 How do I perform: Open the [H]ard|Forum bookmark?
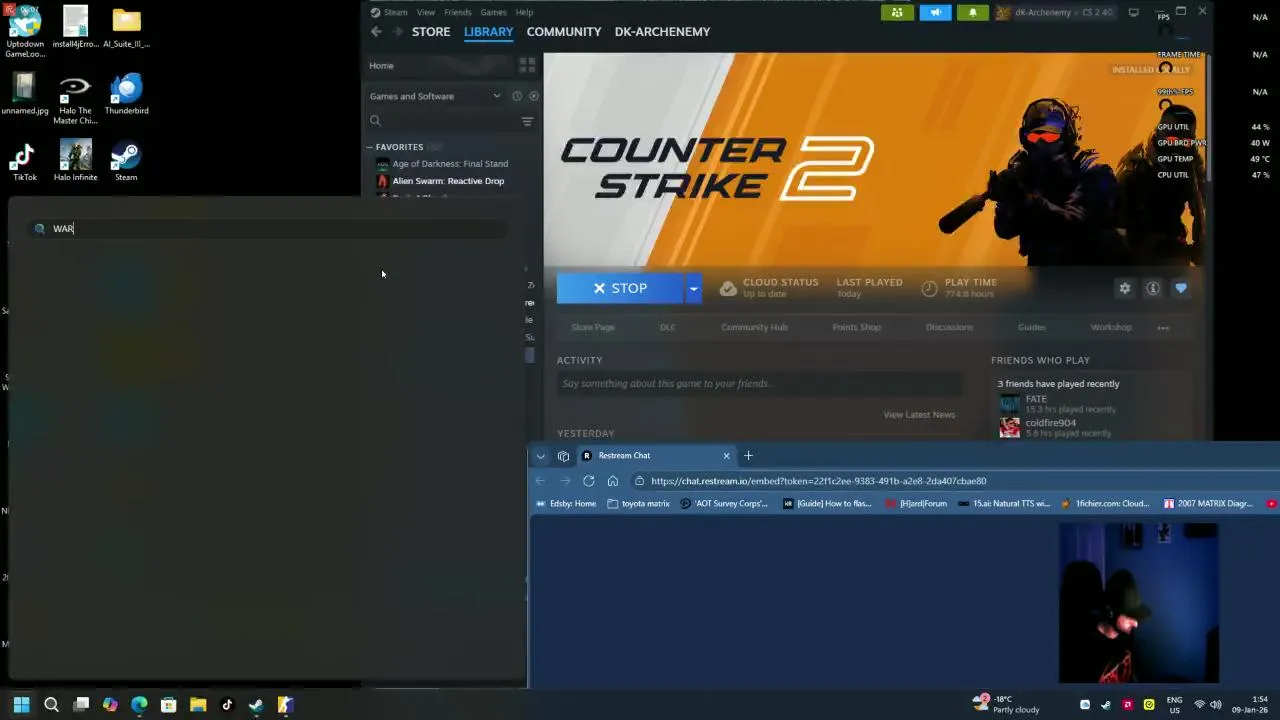916,504
